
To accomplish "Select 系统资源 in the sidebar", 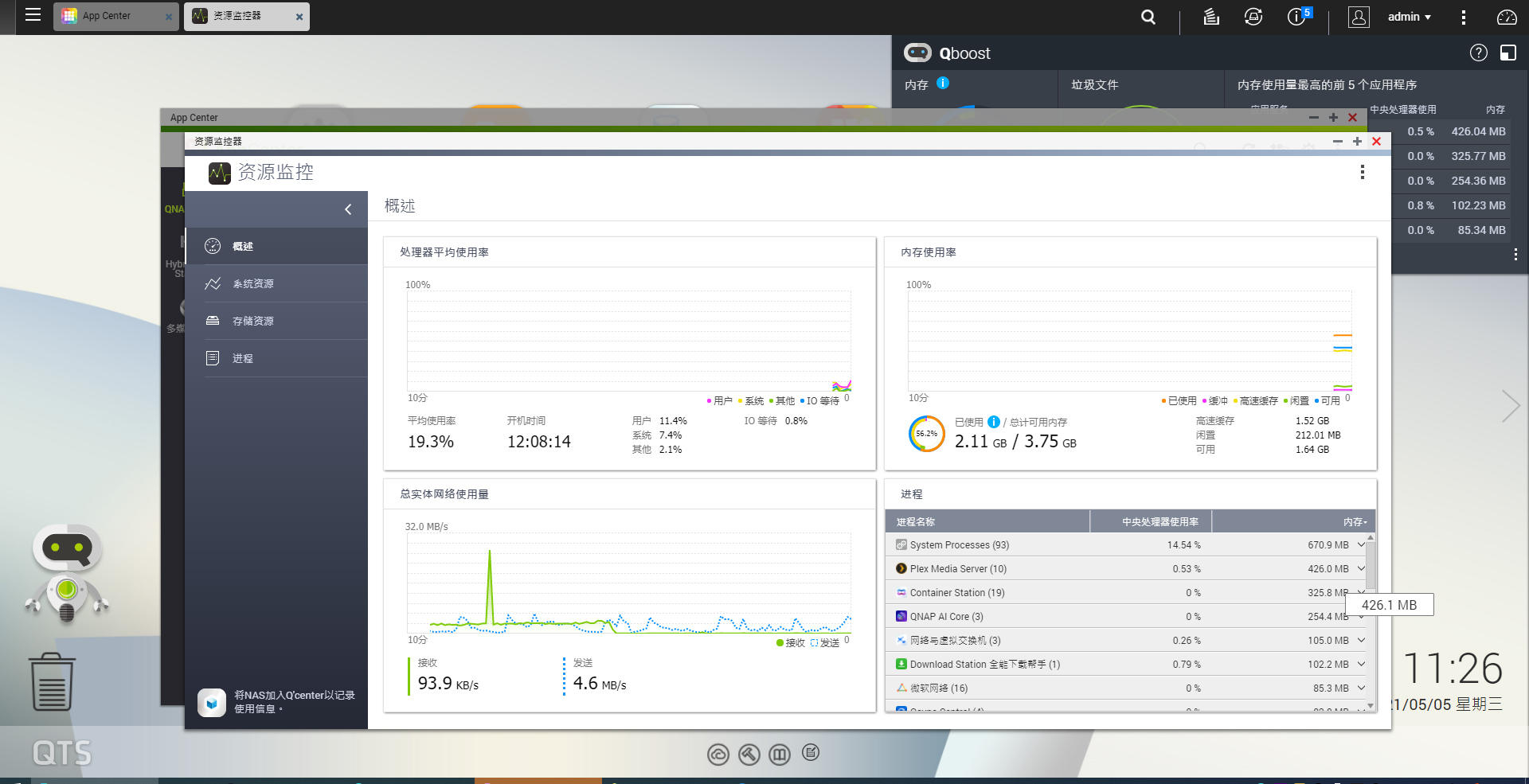I will [x=252, y=284].
